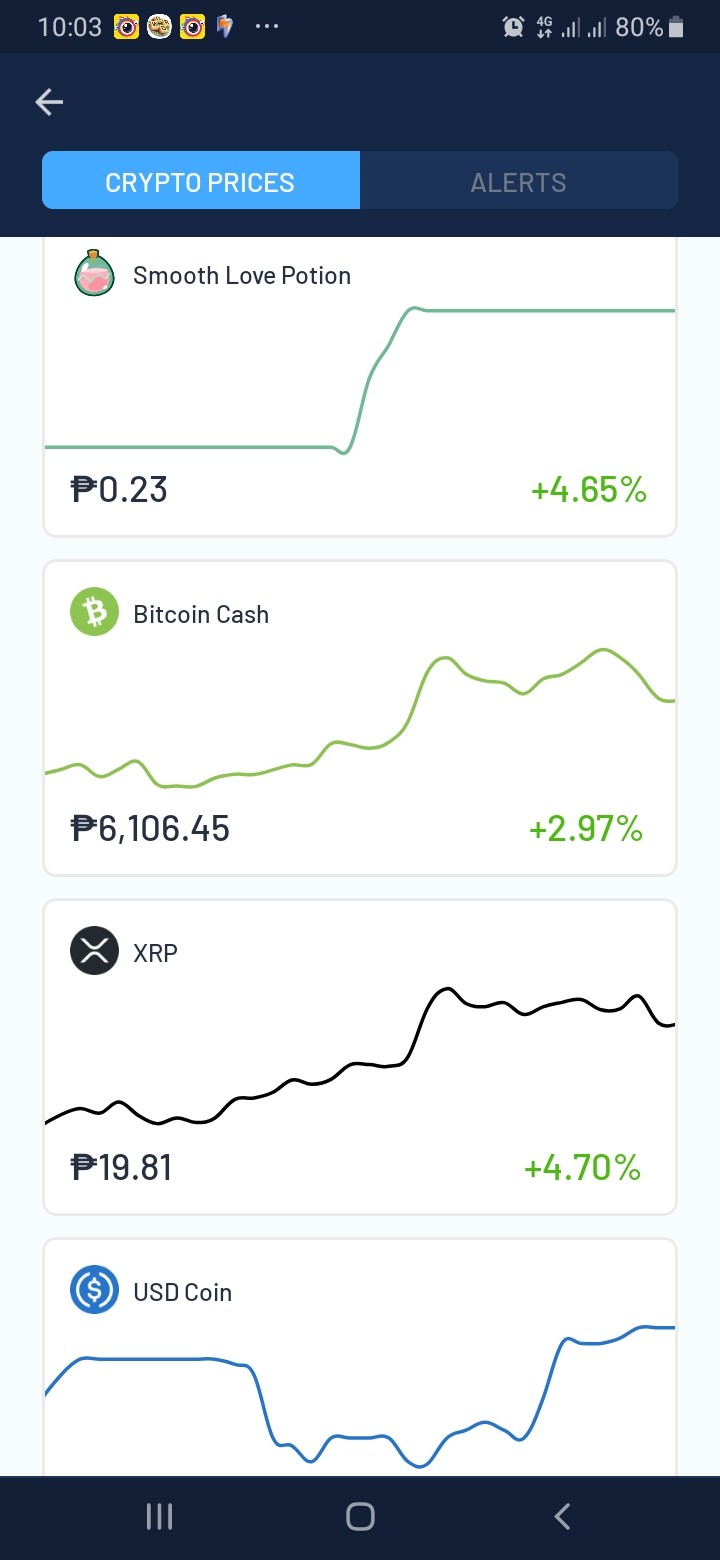Select the Smooth Love Potion price chart
Screen dimensions: 720x1560
(360, 380)
